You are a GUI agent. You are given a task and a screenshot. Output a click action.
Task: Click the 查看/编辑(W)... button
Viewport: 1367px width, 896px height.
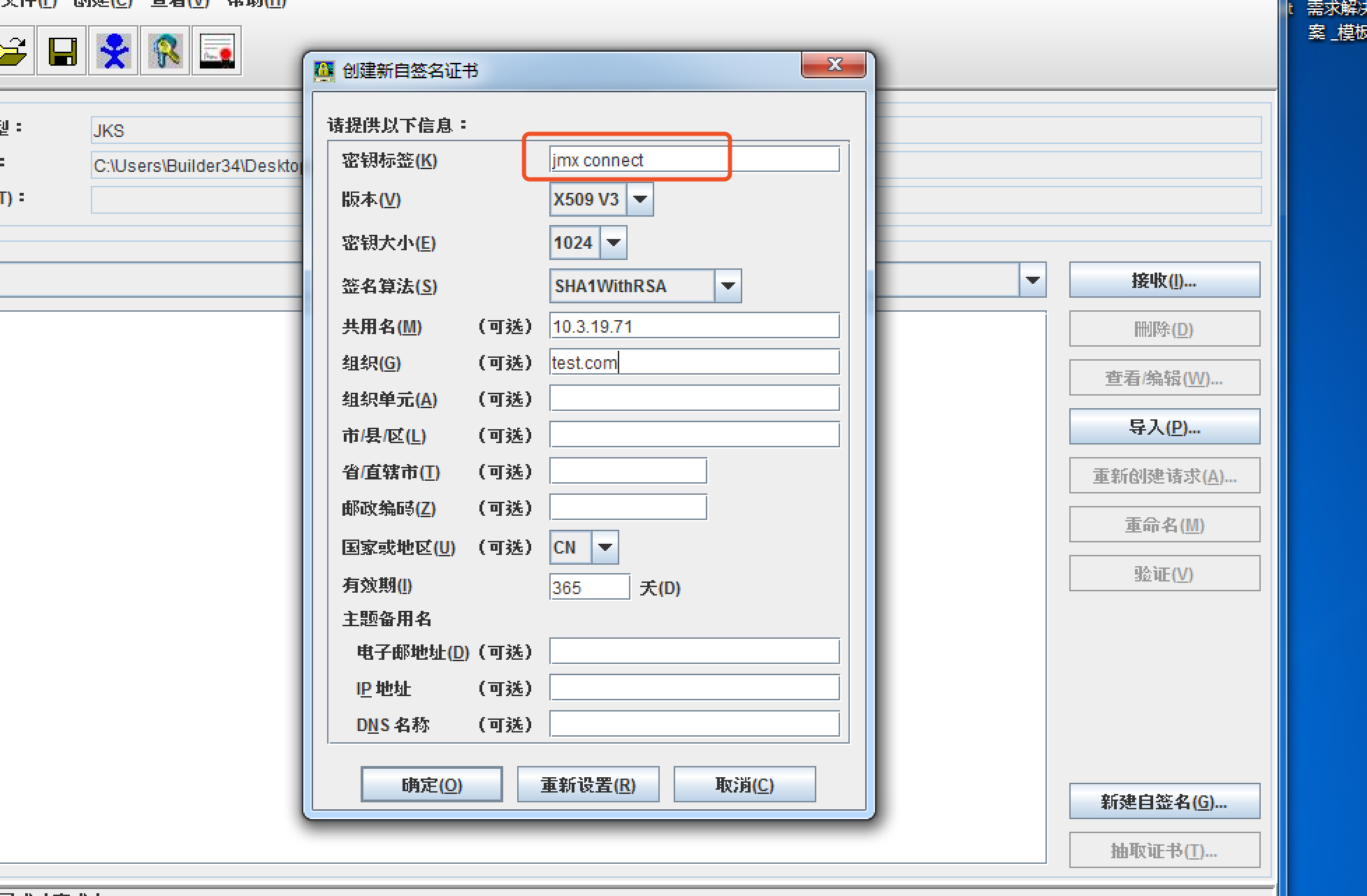[x=1164, y=377]
